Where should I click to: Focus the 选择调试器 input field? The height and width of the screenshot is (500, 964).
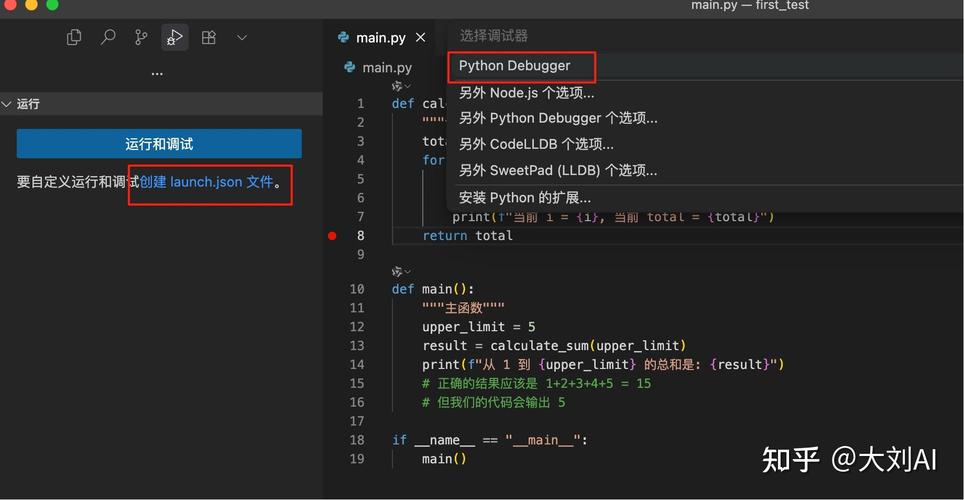pyautogui.click(x=705, y=36)
